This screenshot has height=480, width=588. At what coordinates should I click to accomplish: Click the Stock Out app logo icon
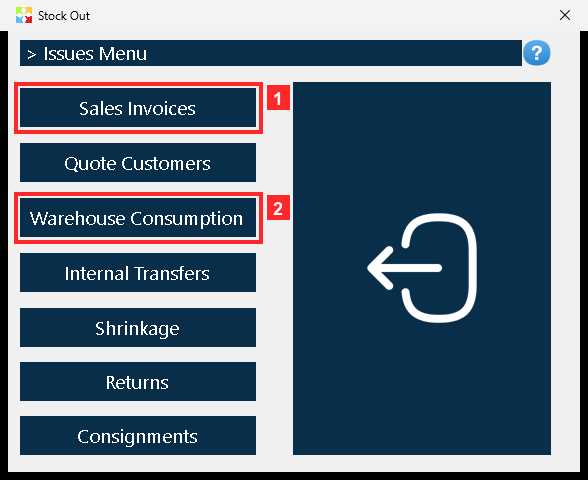tap(24, 15)
